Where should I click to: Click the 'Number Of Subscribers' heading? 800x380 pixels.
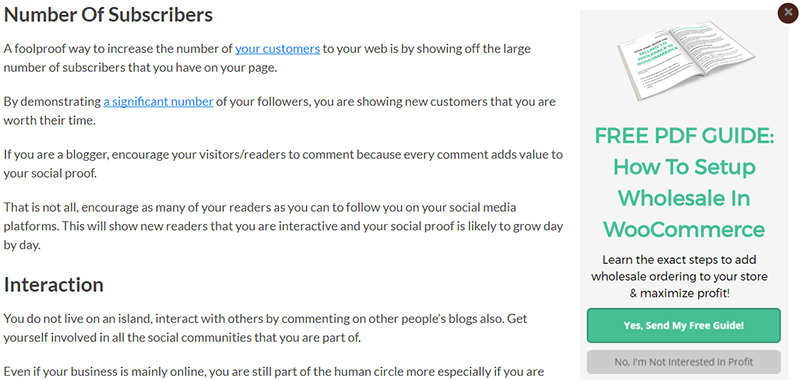[108, 14]
